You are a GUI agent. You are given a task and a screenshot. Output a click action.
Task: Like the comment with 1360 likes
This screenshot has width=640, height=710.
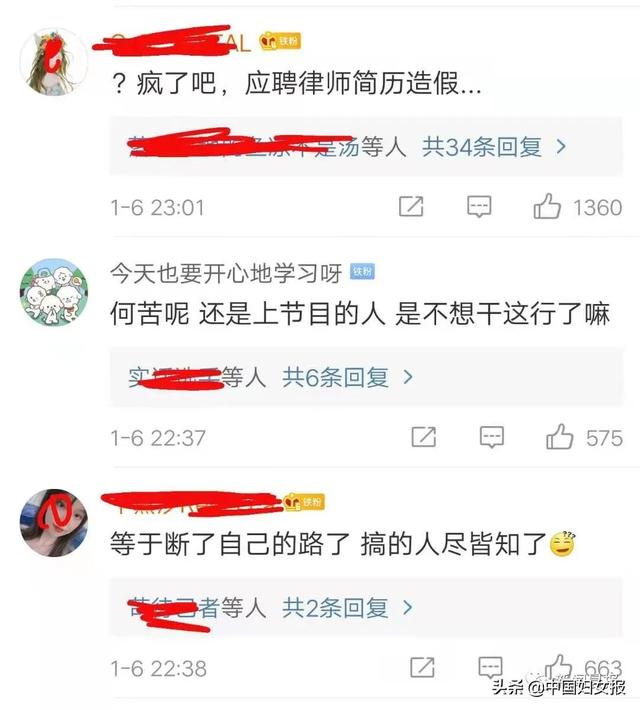point(547,206)
